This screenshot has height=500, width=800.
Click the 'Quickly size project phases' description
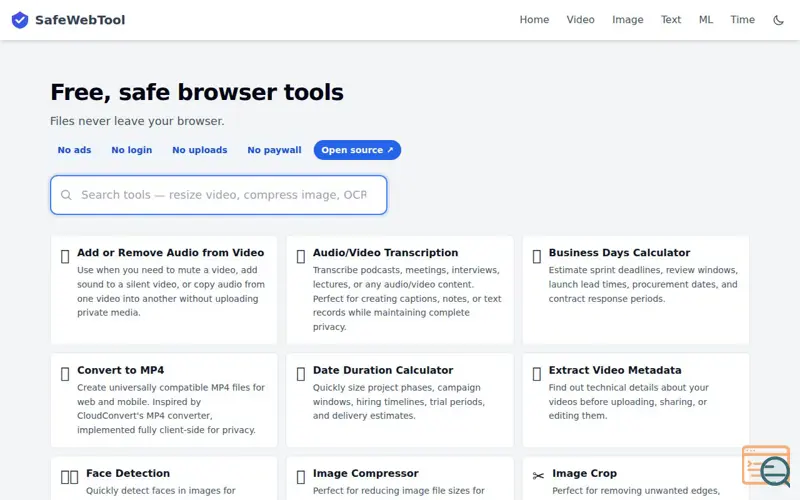399,402
